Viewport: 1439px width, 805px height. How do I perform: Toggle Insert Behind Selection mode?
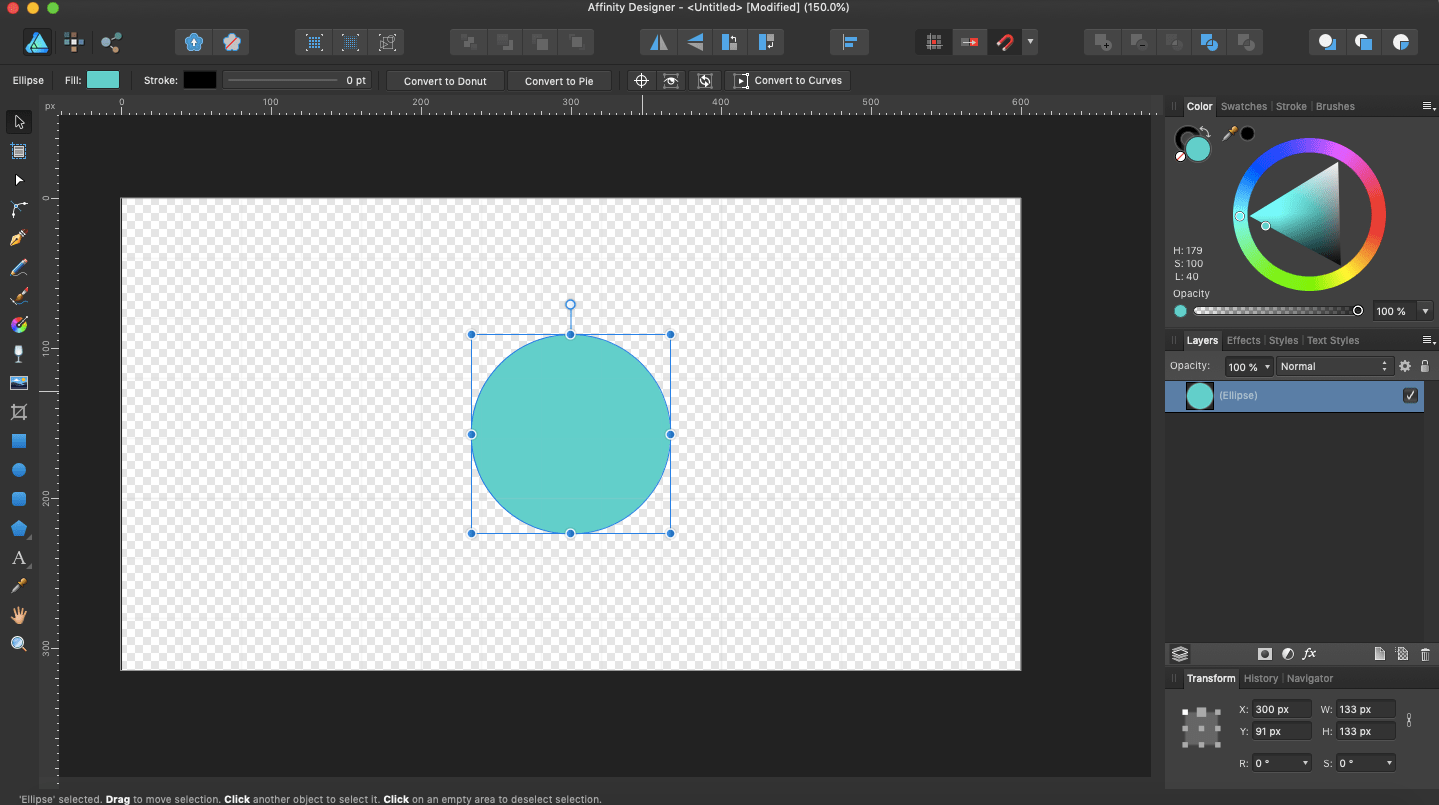pyautogui.click(x=1327, y=42)
